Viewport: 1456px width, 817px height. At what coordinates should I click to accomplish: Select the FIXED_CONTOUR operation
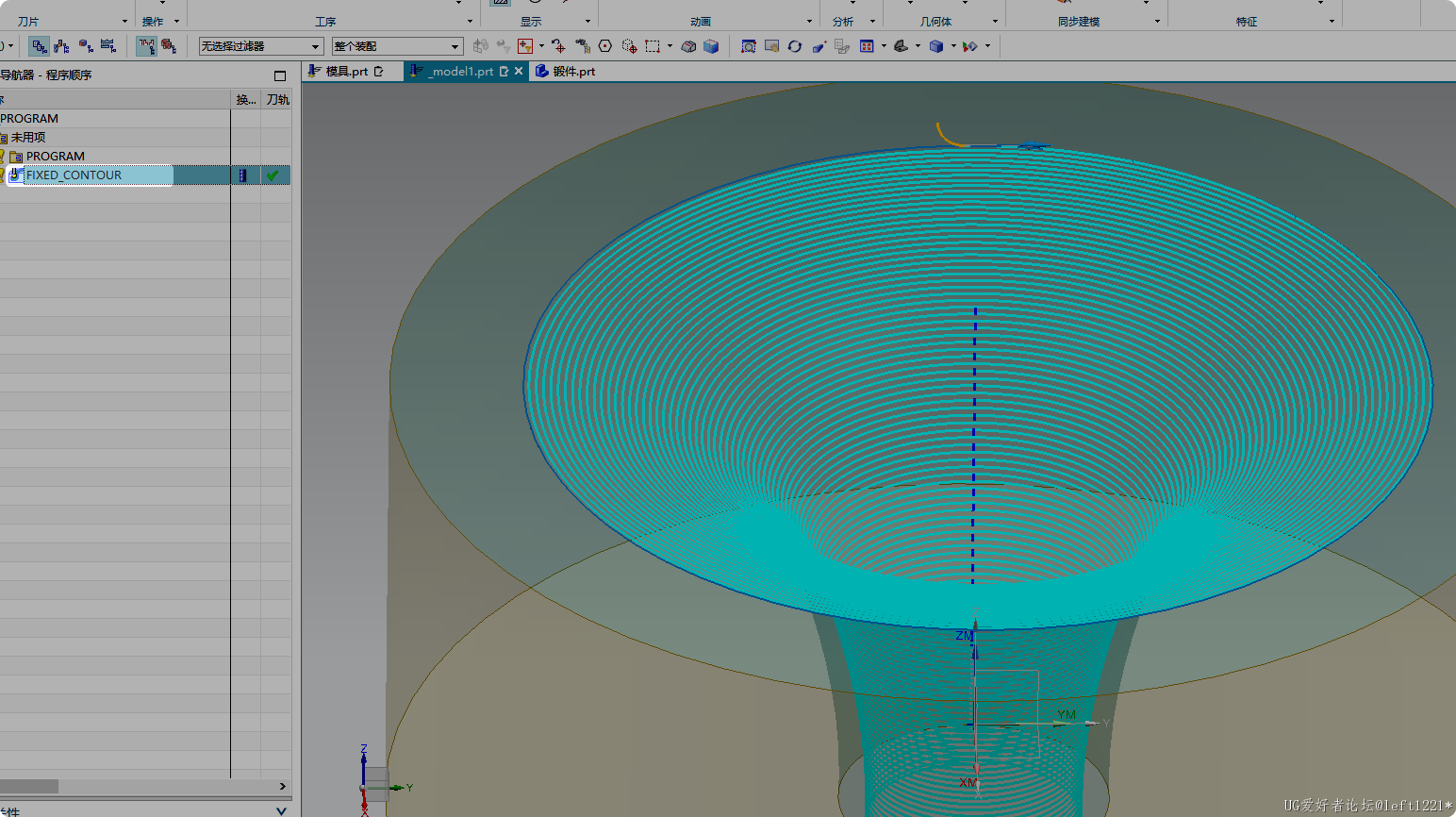pos(74,175)
